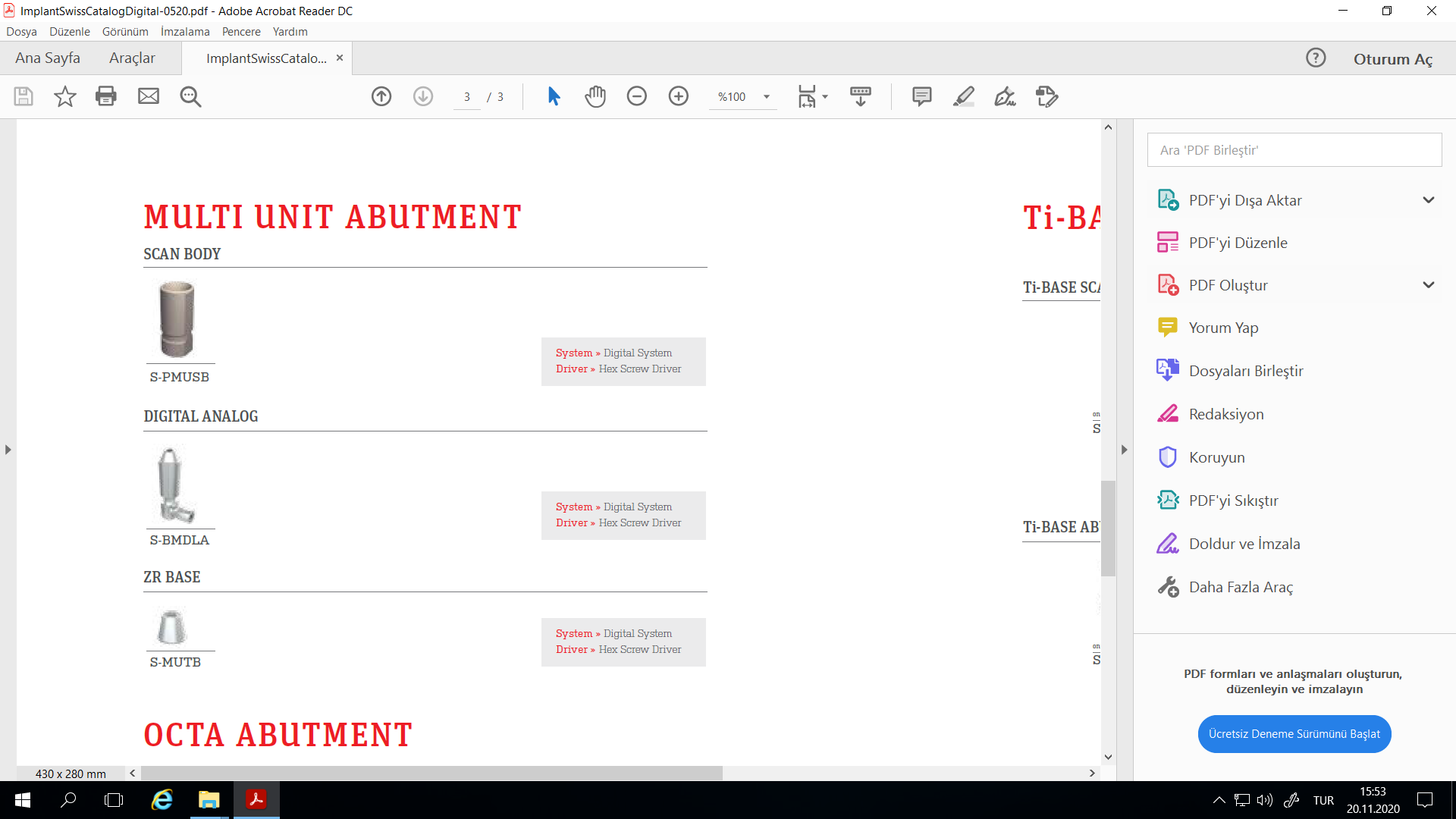
Task: Click Oturum Aç sign-in button
Action: point(1393,59)
